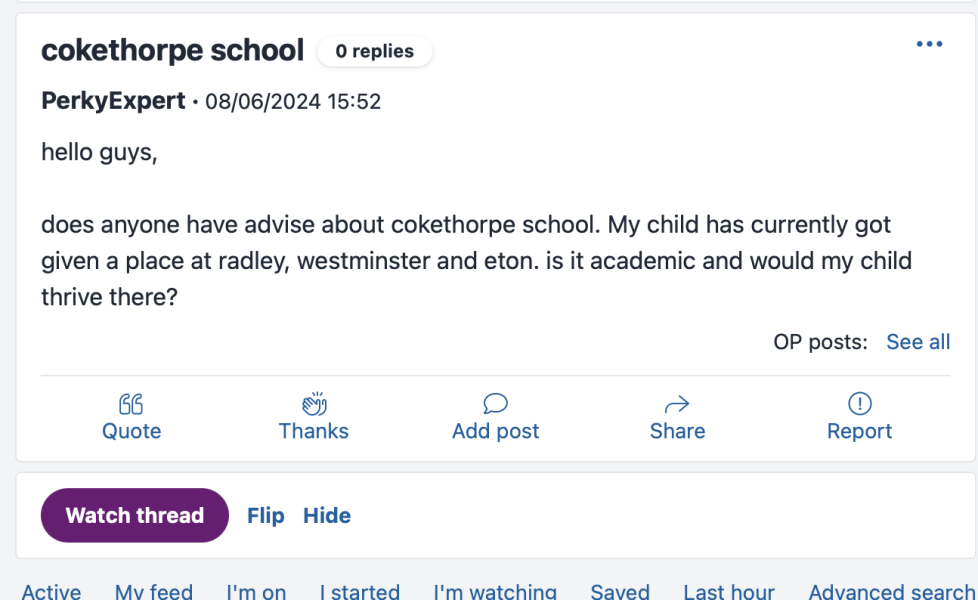Open the Last hour filter
Screen dimensions: 978x600
point(729,591)
